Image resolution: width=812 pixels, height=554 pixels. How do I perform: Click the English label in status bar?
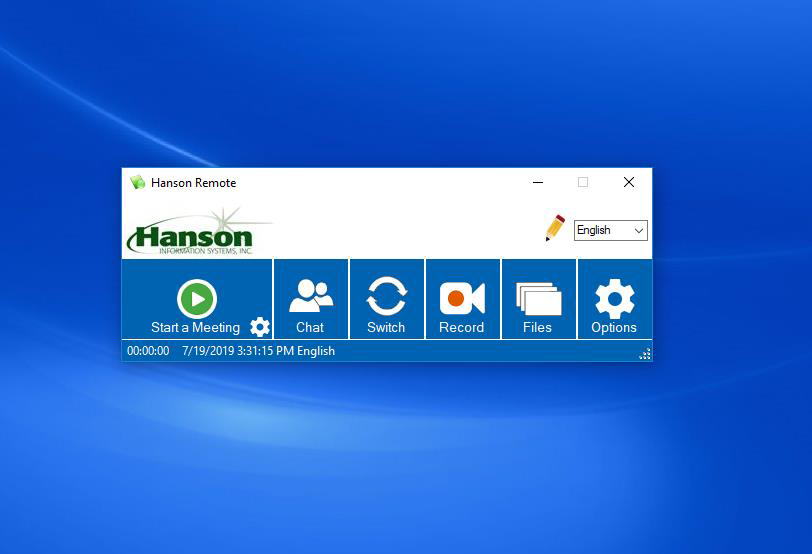tap(316, 351)
